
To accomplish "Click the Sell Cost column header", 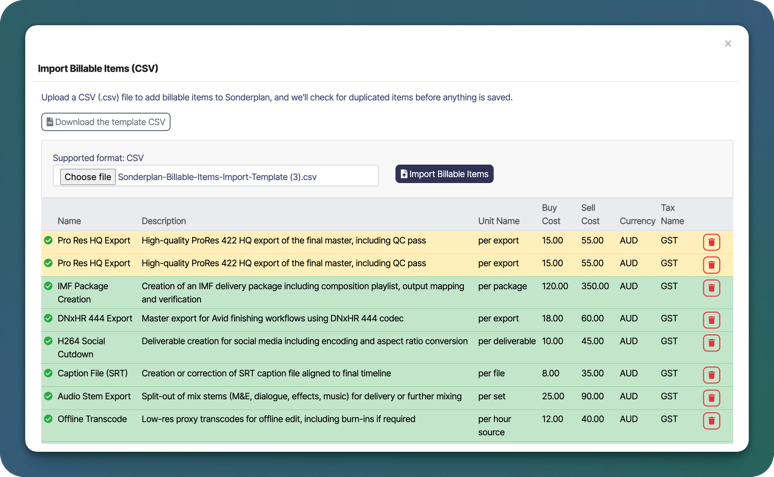I will 590,214.
